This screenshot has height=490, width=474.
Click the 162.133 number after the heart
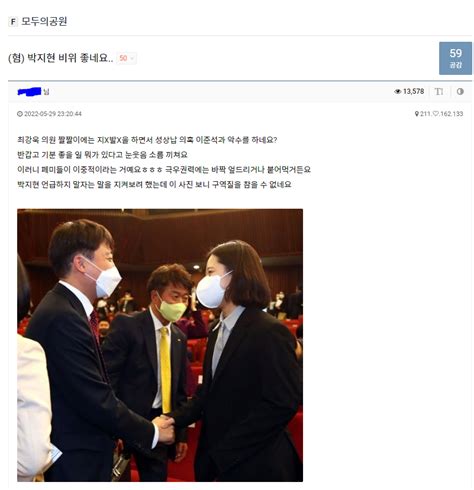[451, 114]
